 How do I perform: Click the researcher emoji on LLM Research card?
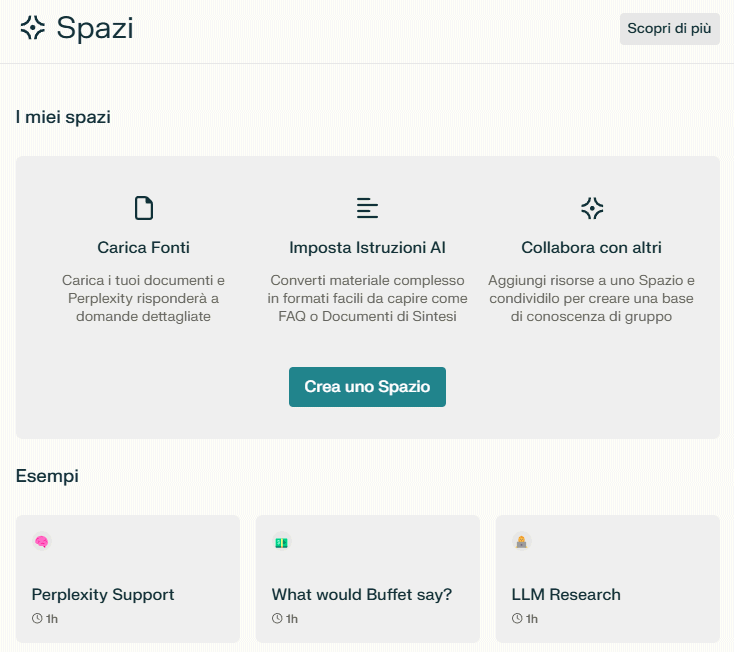point(521,542)
